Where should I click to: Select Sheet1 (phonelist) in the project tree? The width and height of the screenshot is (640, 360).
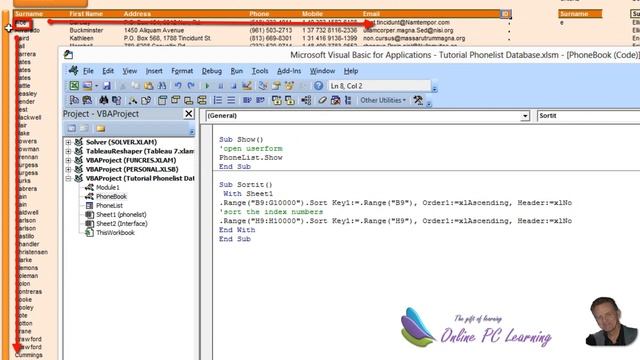[x=121, y=214]
